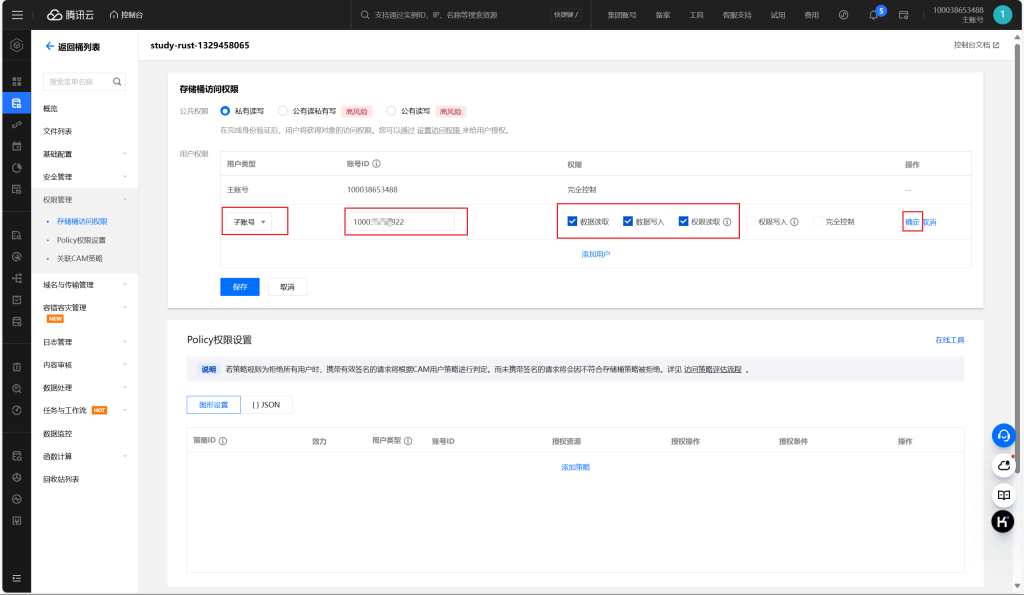Collapse the 权限管理 sidebar section
This screenshot has height=595, width=1024.
coord(85,199)
